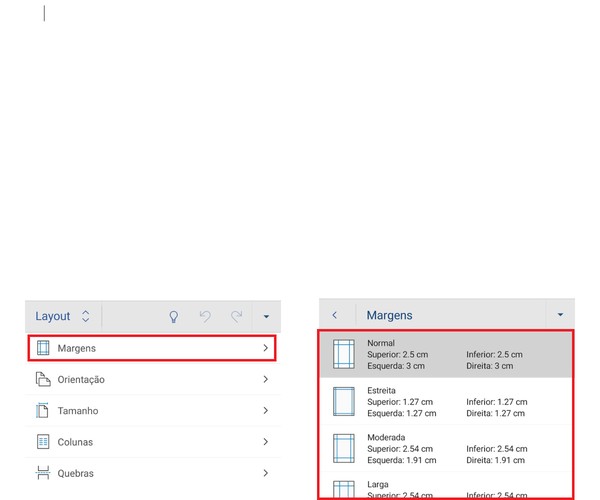The width and height of the screenshot is (600, 500).
Task: Select the Estreita margin preset
Action: 446,401
